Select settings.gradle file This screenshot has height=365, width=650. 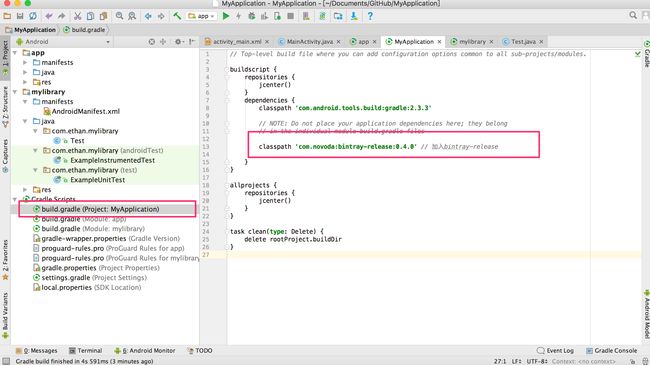90,277
